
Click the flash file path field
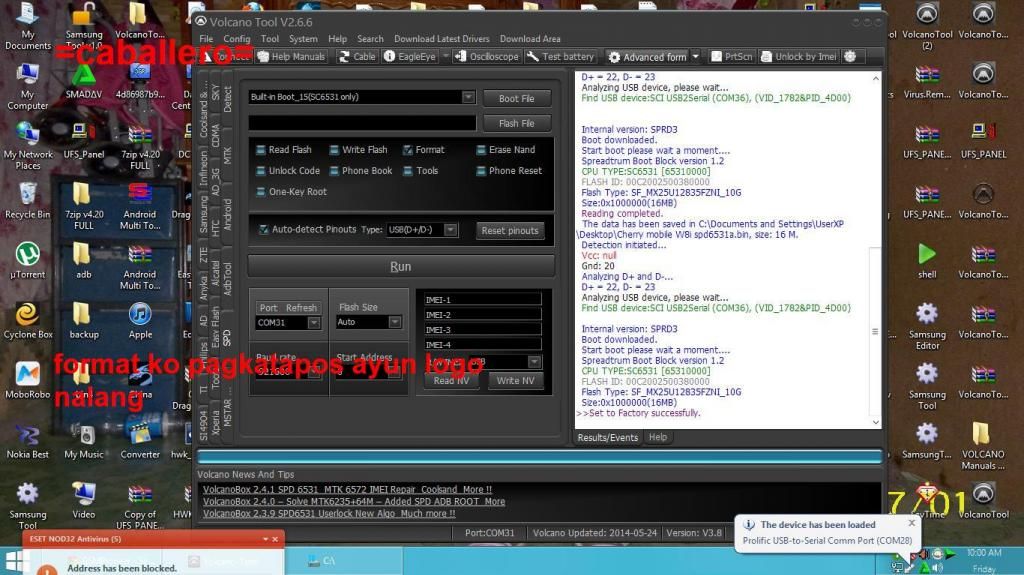tap(362, 123)
